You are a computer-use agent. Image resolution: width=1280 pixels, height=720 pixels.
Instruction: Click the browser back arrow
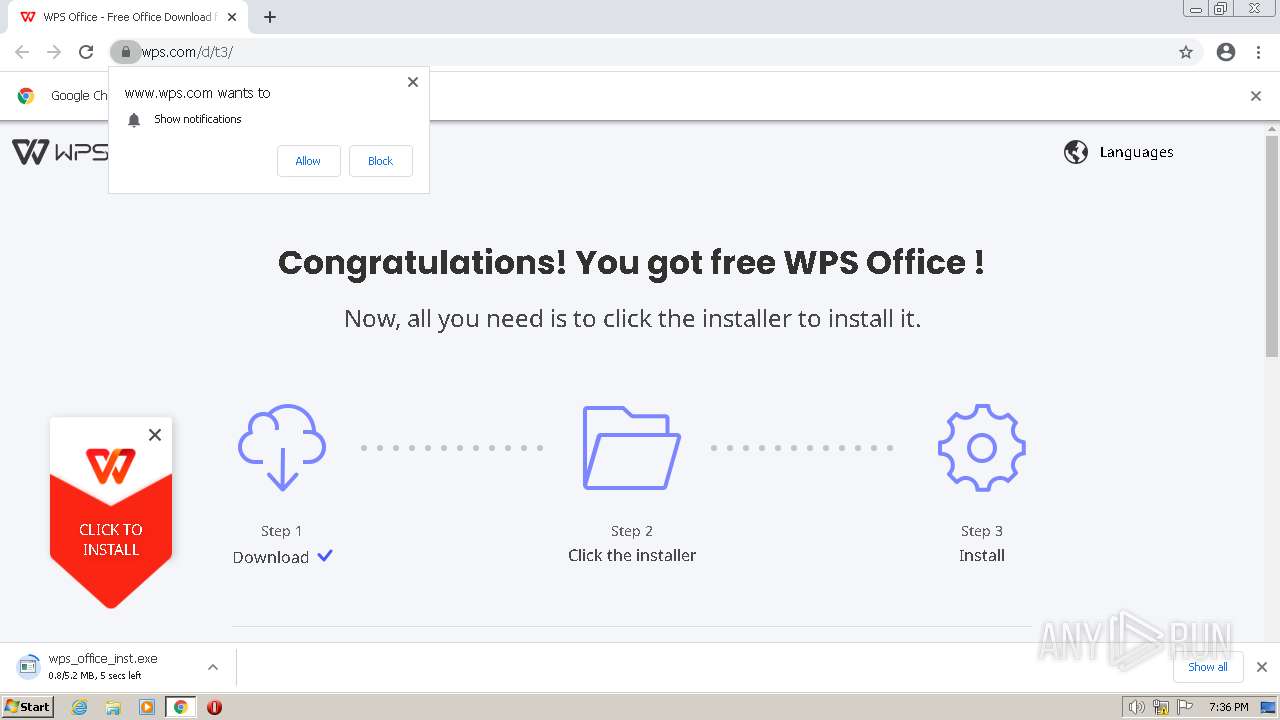(22, 52)
